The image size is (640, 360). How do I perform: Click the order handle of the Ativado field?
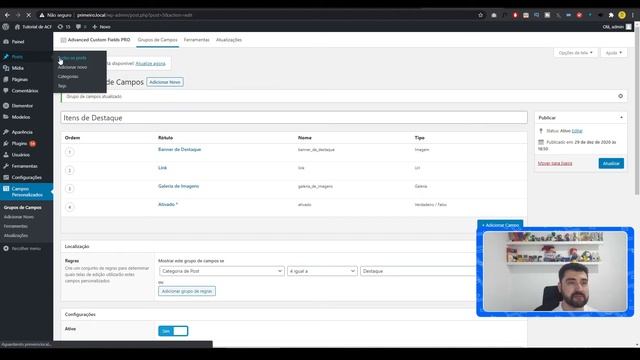[70, 207]
